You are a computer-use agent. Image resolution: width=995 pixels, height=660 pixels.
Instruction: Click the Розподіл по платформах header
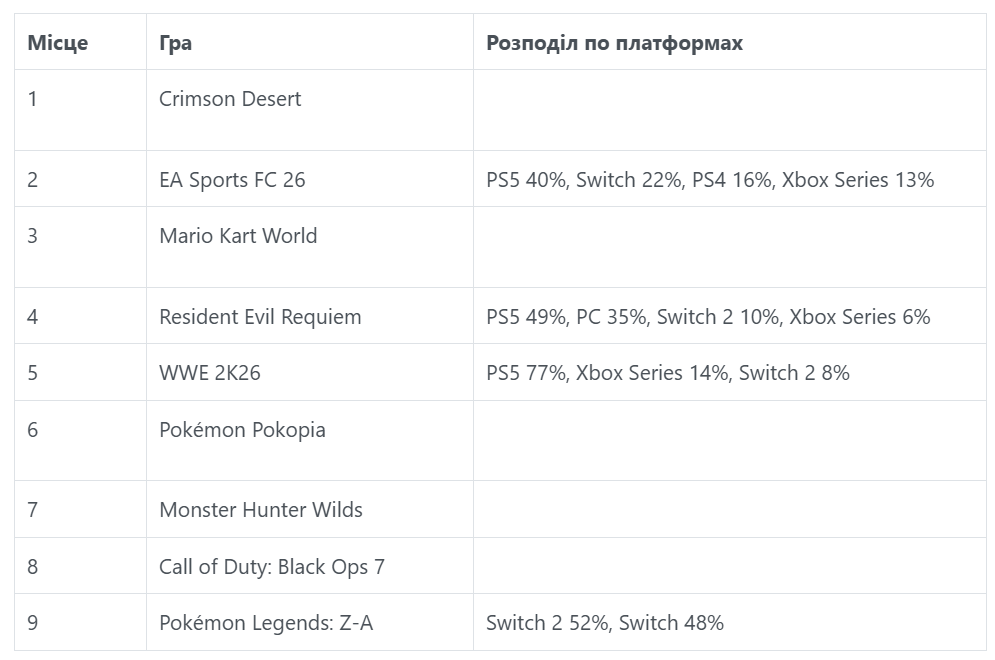point(730,42)
